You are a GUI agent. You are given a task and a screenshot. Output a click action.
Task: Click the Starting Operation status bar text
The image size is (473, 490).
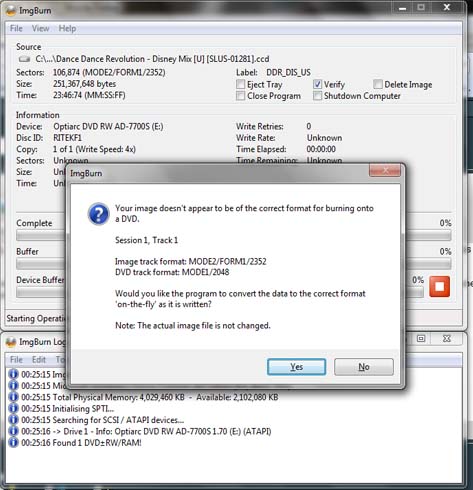36,319
